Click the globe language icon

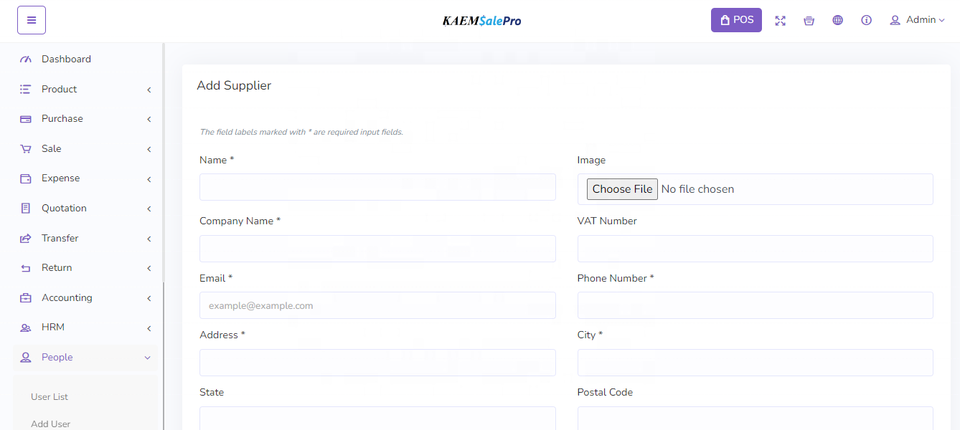838,20
